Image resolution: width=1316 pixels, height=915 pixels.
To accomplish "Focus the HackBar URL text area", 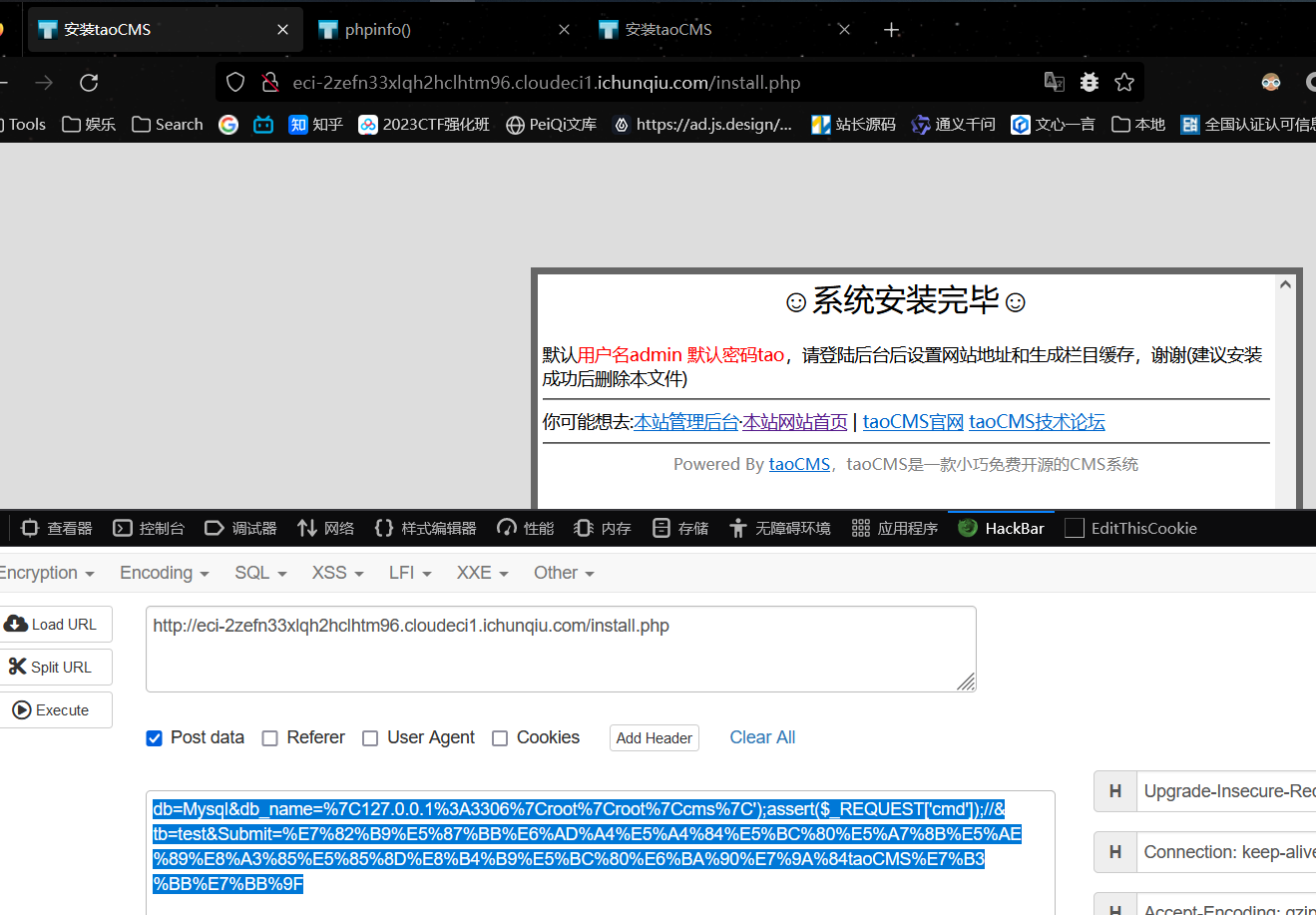I will (x=561, y=649).
